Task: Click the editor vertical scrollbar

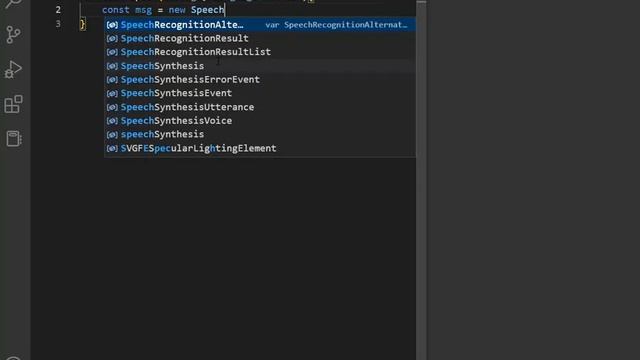Action: pos(421,180)
